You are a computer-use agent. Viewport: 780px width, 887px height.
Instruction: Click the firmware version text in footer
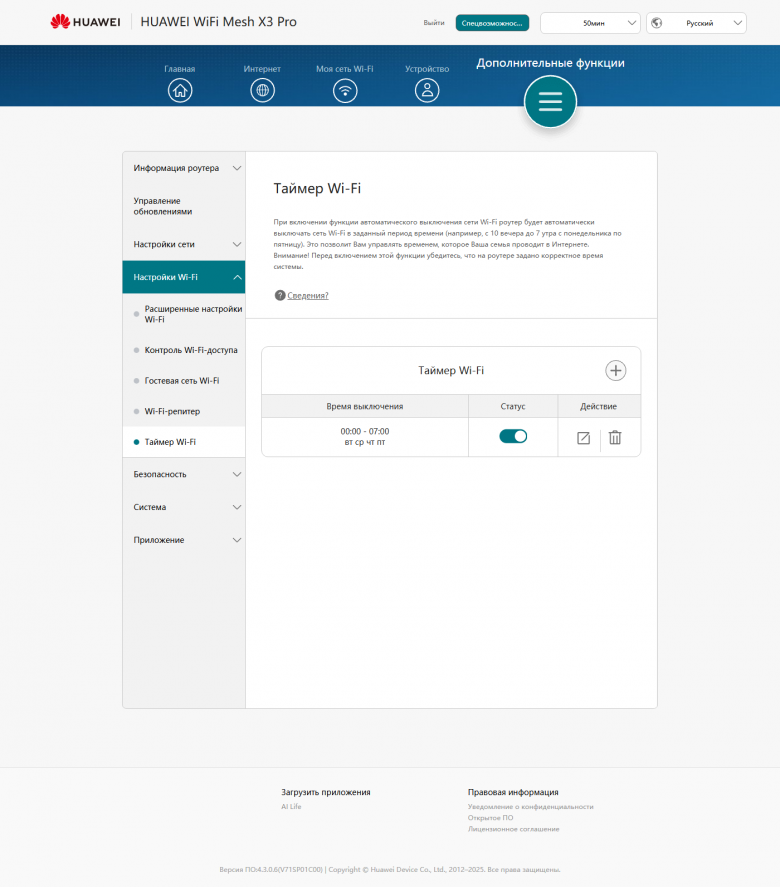(271, 869)
